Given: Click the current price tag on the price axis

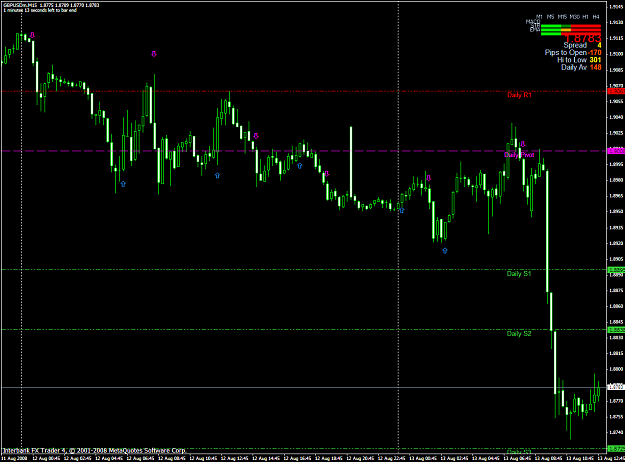Looking at the screenshot, I should (x=616, y=387).
